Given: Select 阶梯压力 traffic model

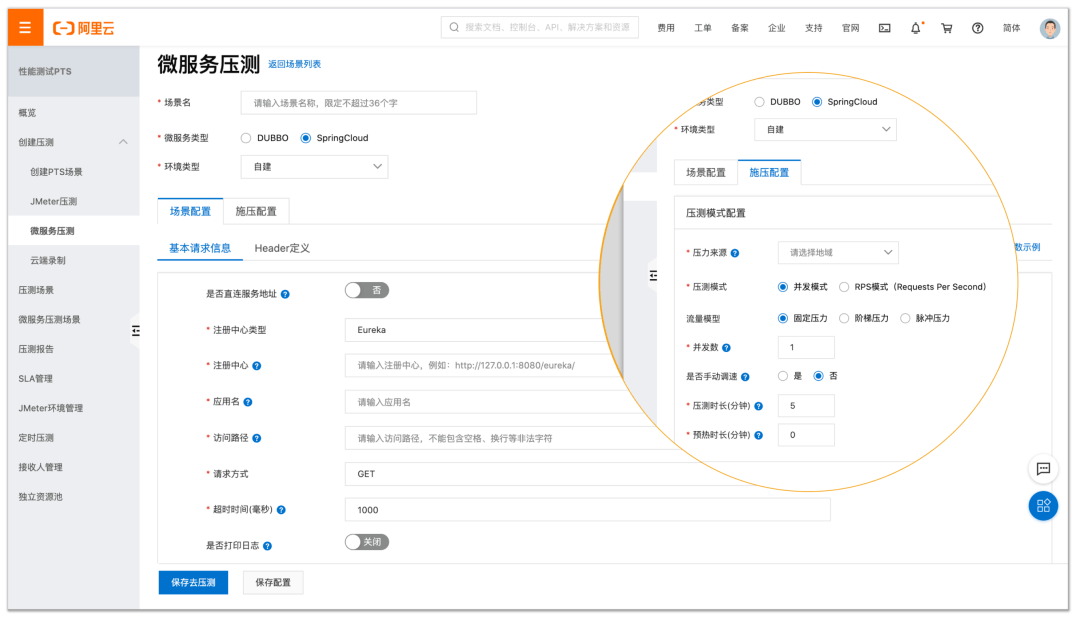Looking at the screenshot, I should (x=844, y=318).
